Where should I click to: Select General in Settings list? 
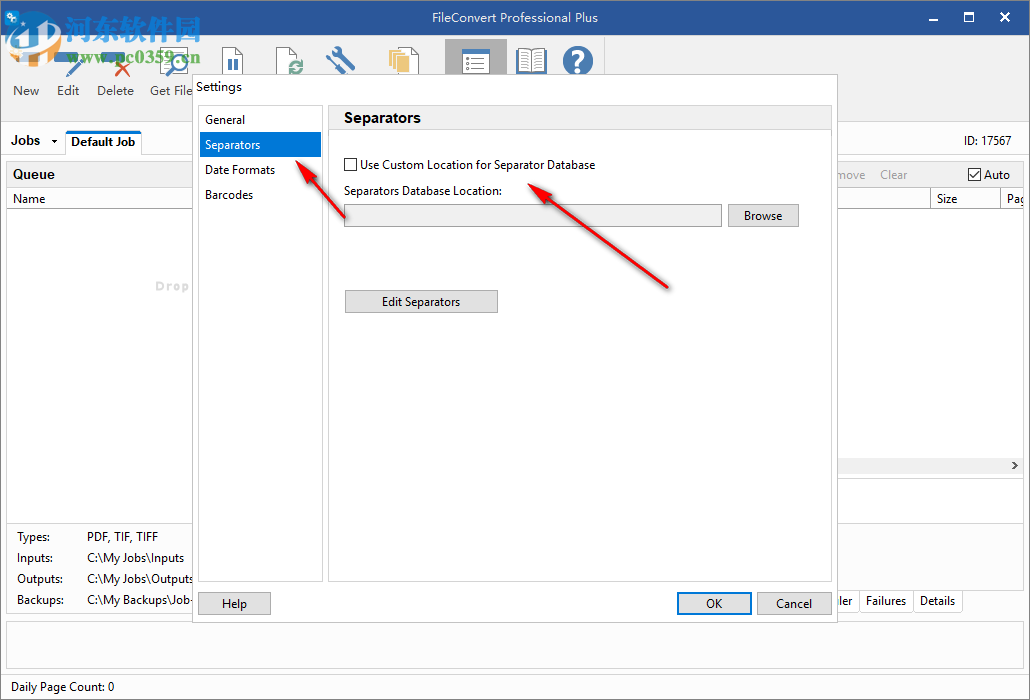coord(260,120)
